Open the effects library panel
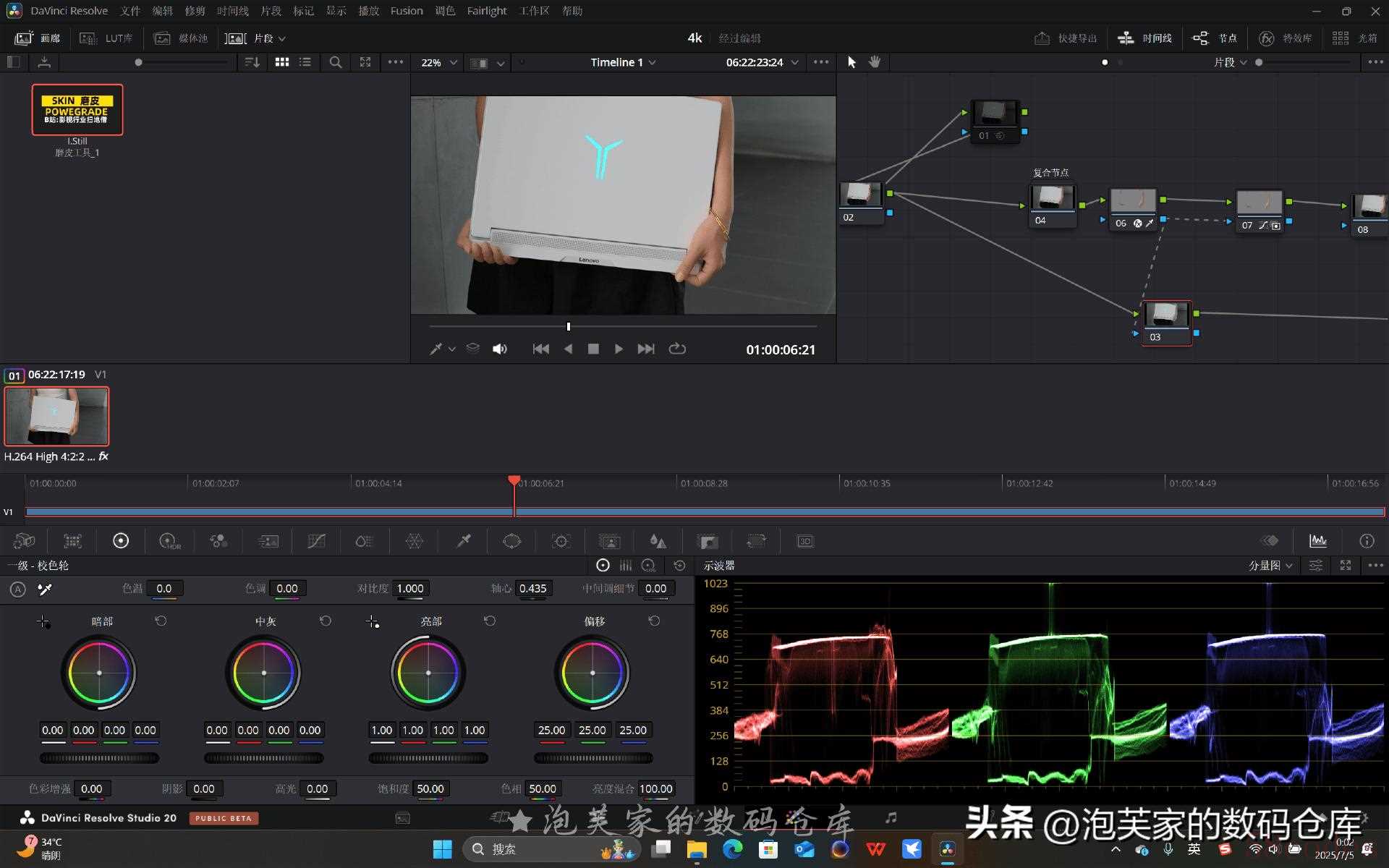This screenshot has height=868, width=1389. tap(1285, 38)
